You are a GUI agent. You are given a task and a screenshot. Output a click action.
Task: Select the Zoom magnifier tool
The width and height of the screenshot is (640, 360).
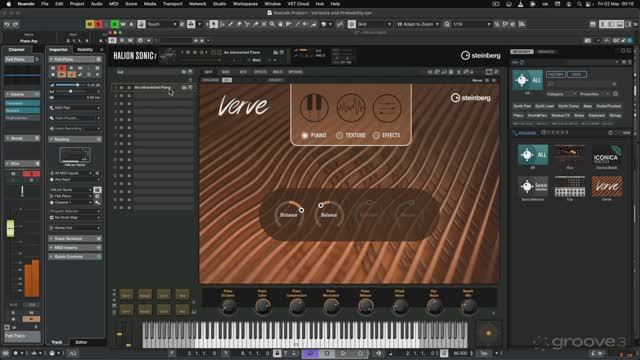tap(272, 24)
